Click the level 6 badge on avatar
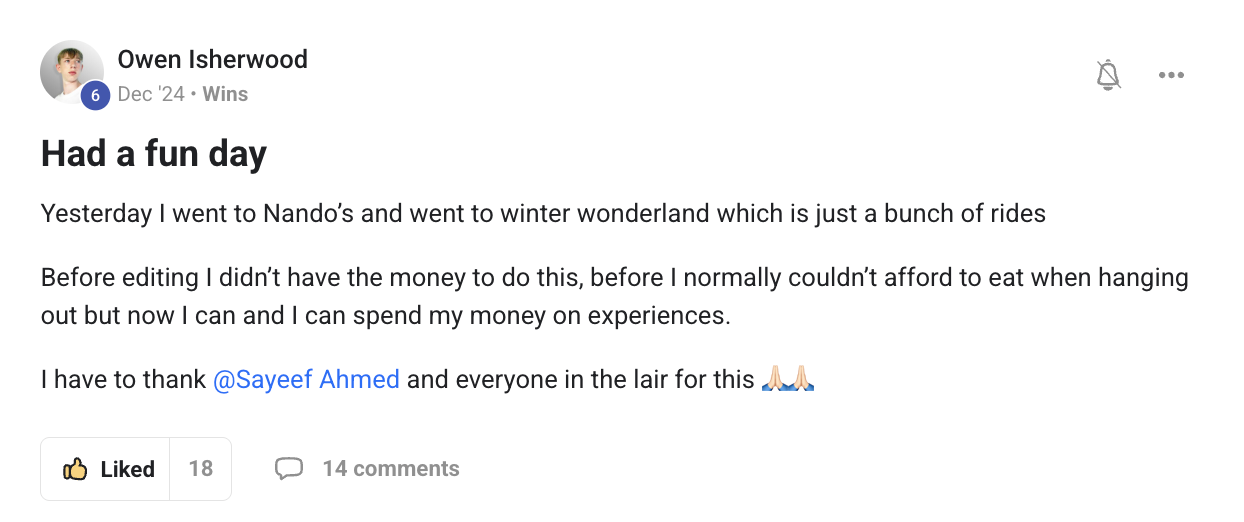Screen dimensions: 1244x522 [x=95, y=96]
